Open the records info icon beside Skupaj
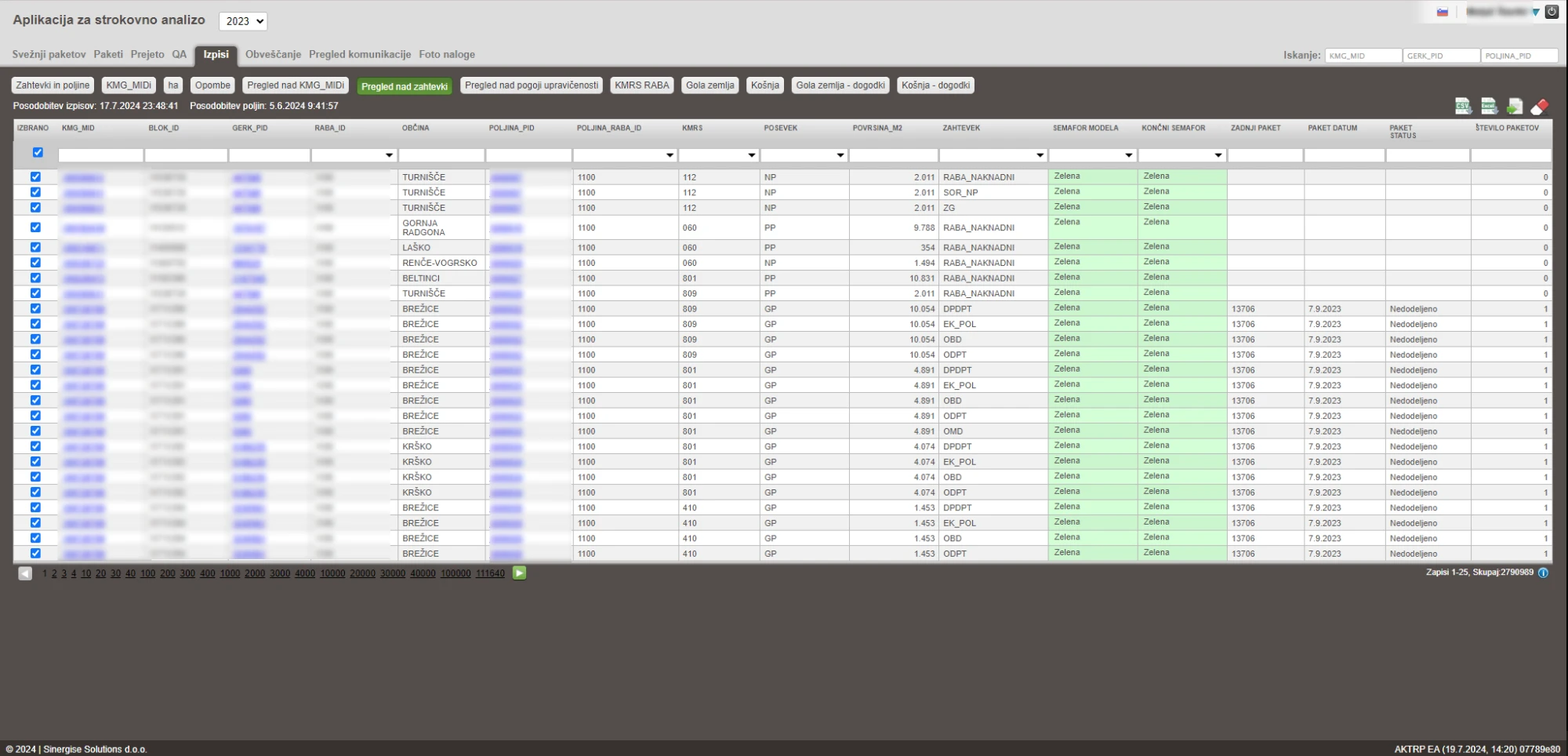The width and height of the screenshot is (1568, 756). 1543,572
